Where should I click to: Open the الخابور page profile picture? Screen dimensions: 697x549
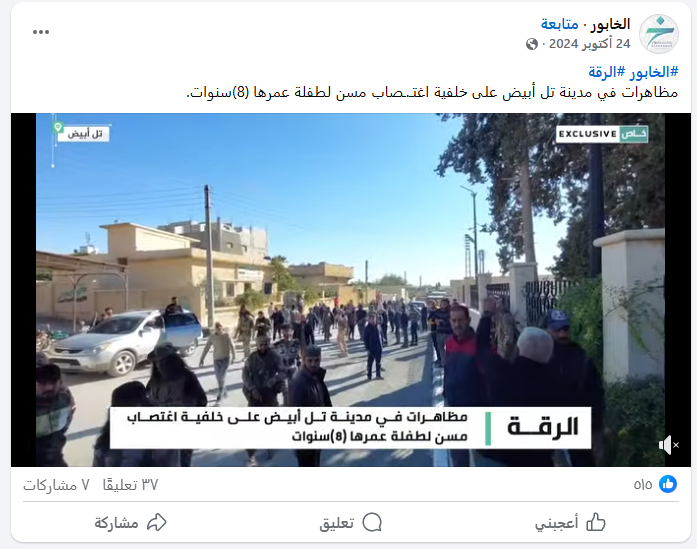(659, 34)
